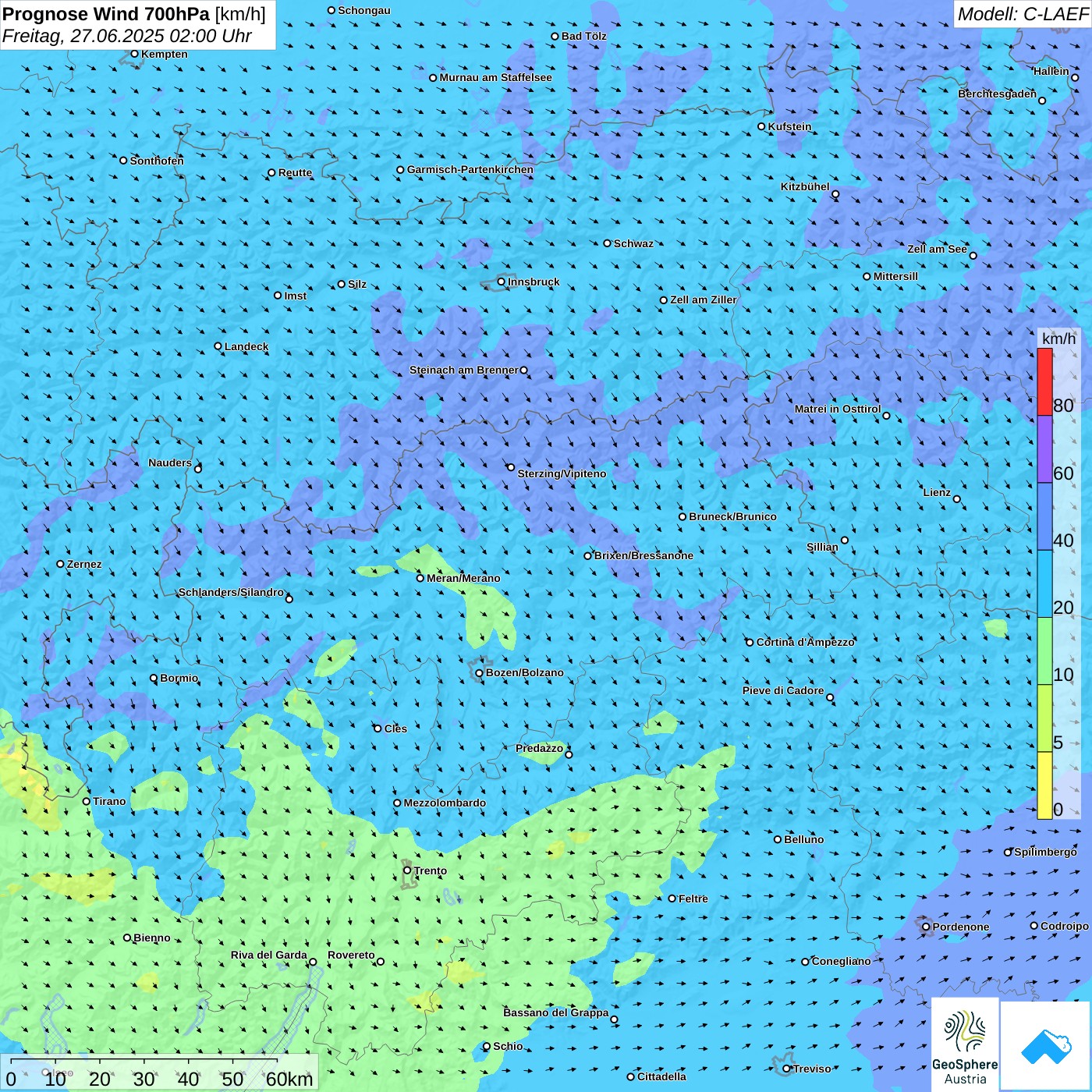Click the Innsbruck city marker
This screenshot has height=1092, width=1092.
pos(502,282)
